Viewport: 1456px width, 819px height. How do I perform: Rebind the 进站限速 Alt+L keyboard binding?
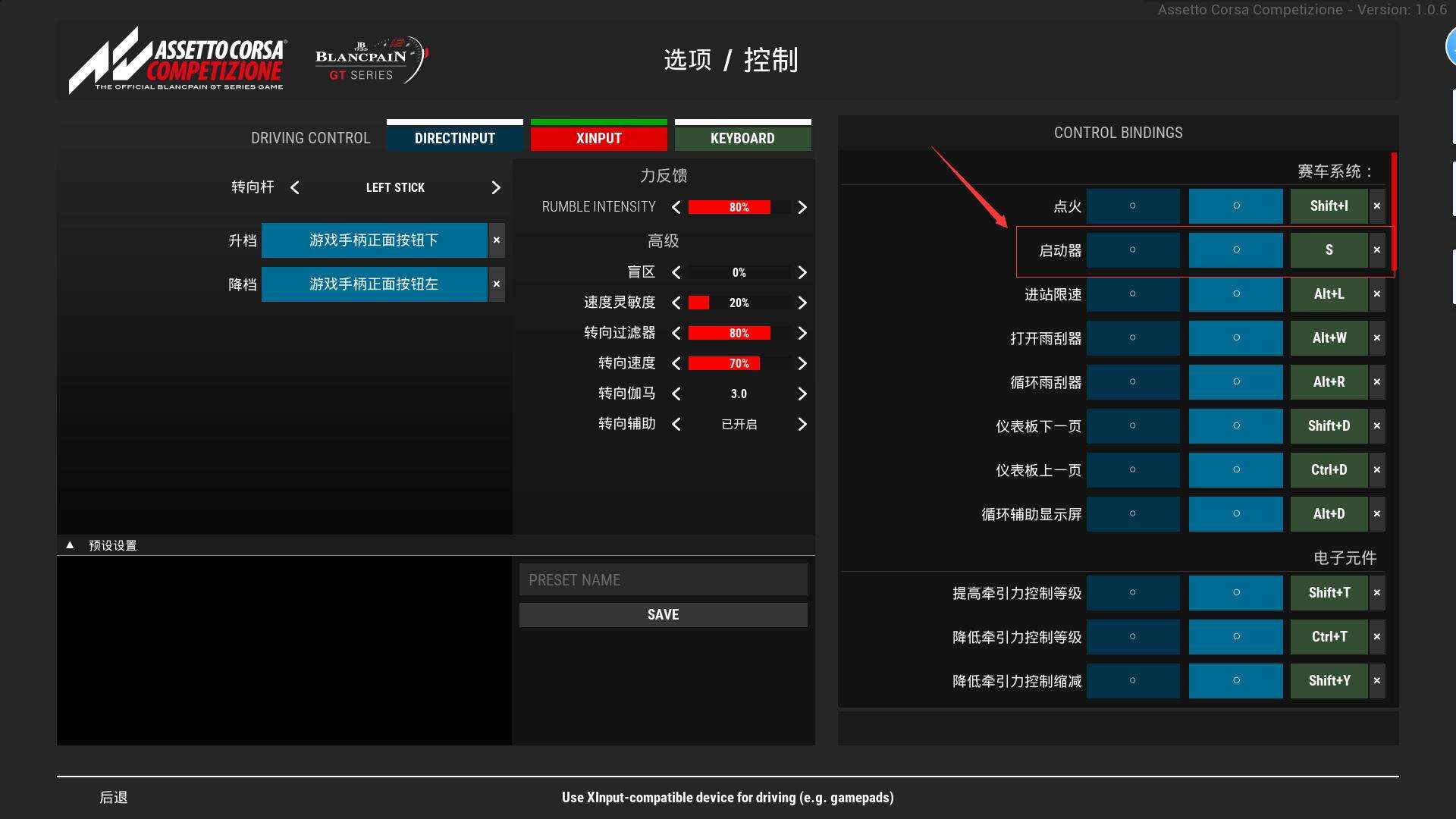pos(1329,294)
